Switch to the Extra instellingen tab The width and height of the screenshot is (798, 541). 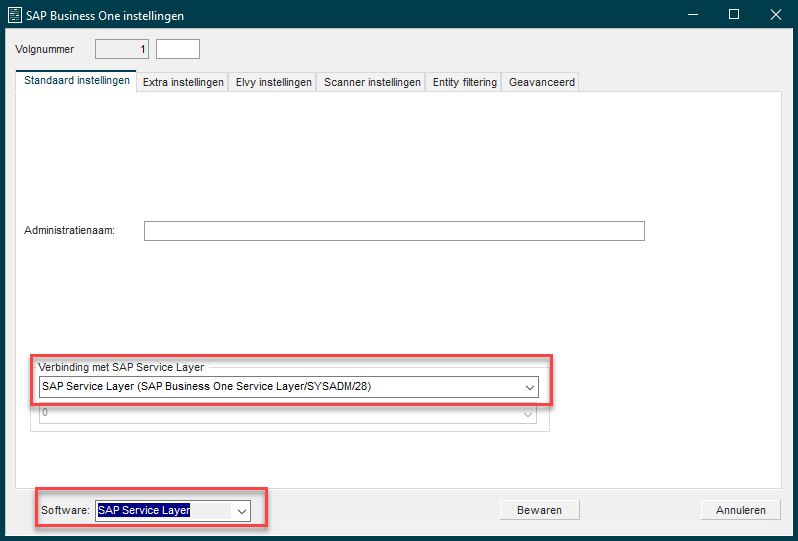tap(183, 82)
